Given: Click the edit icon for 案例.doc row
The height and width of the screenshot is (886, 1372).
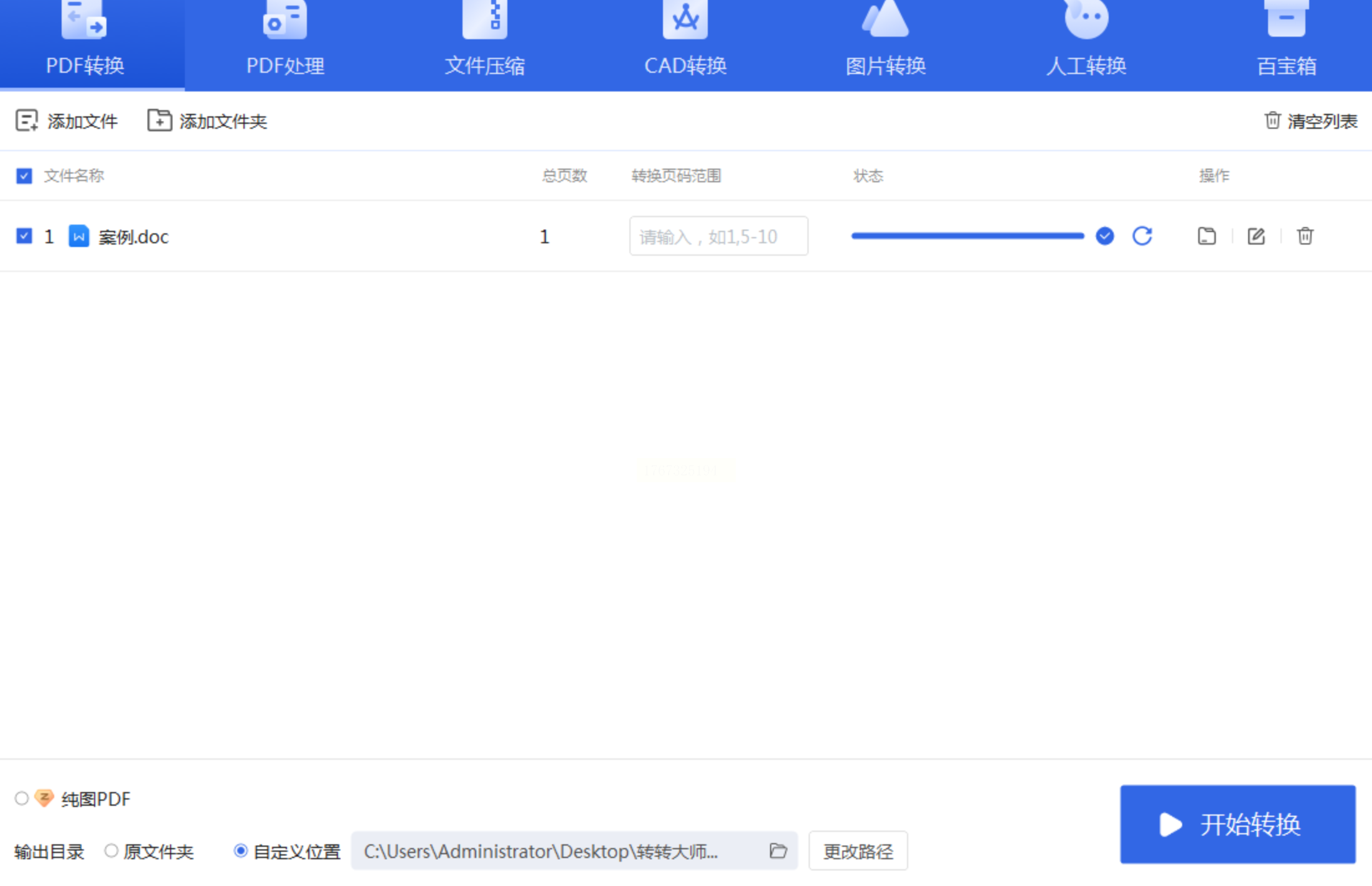Looking at the screenshot, I should pyautogui.click(x=1256, y=236).
